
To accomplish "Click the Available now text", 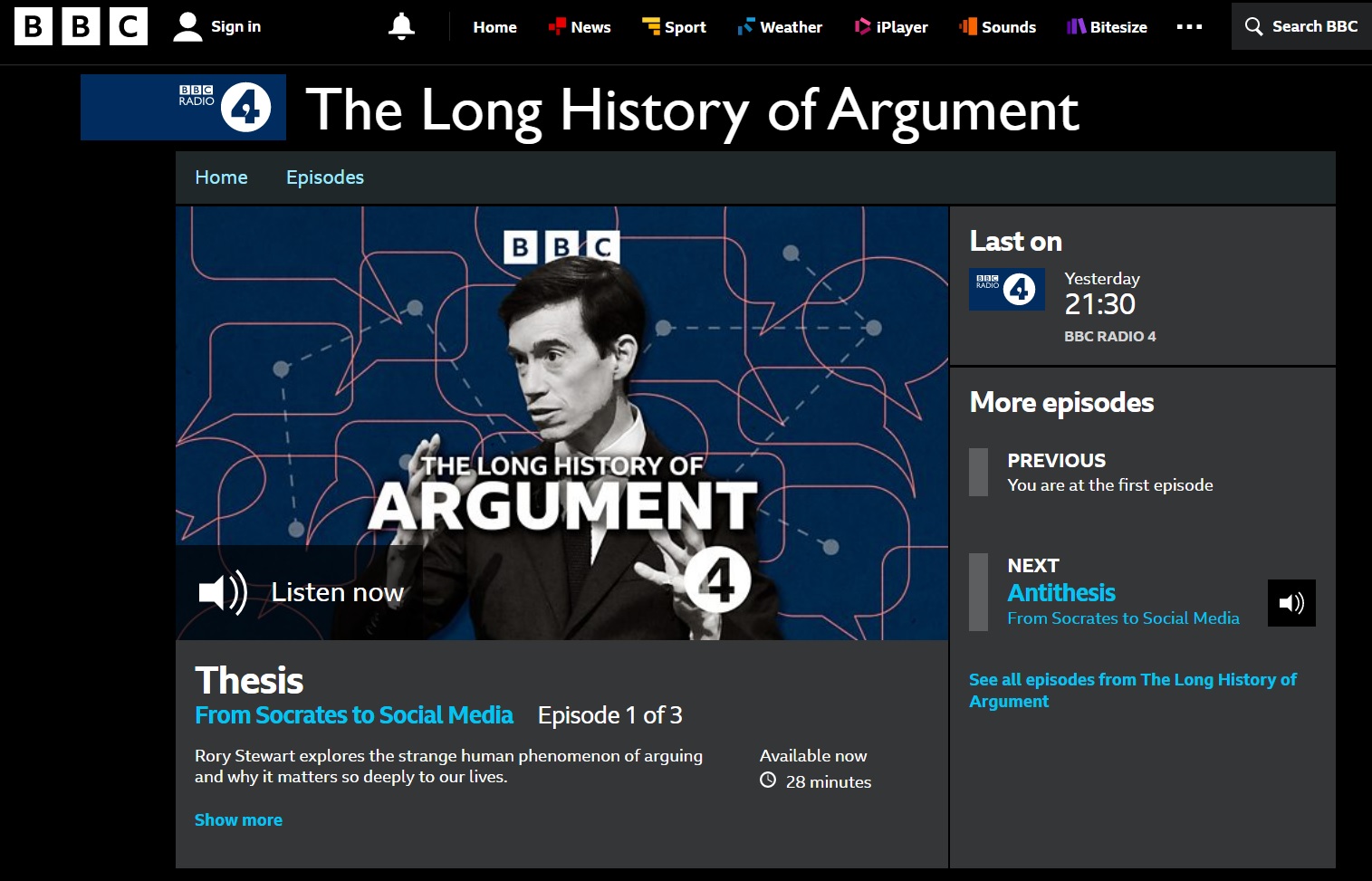I will click(813, 755).
